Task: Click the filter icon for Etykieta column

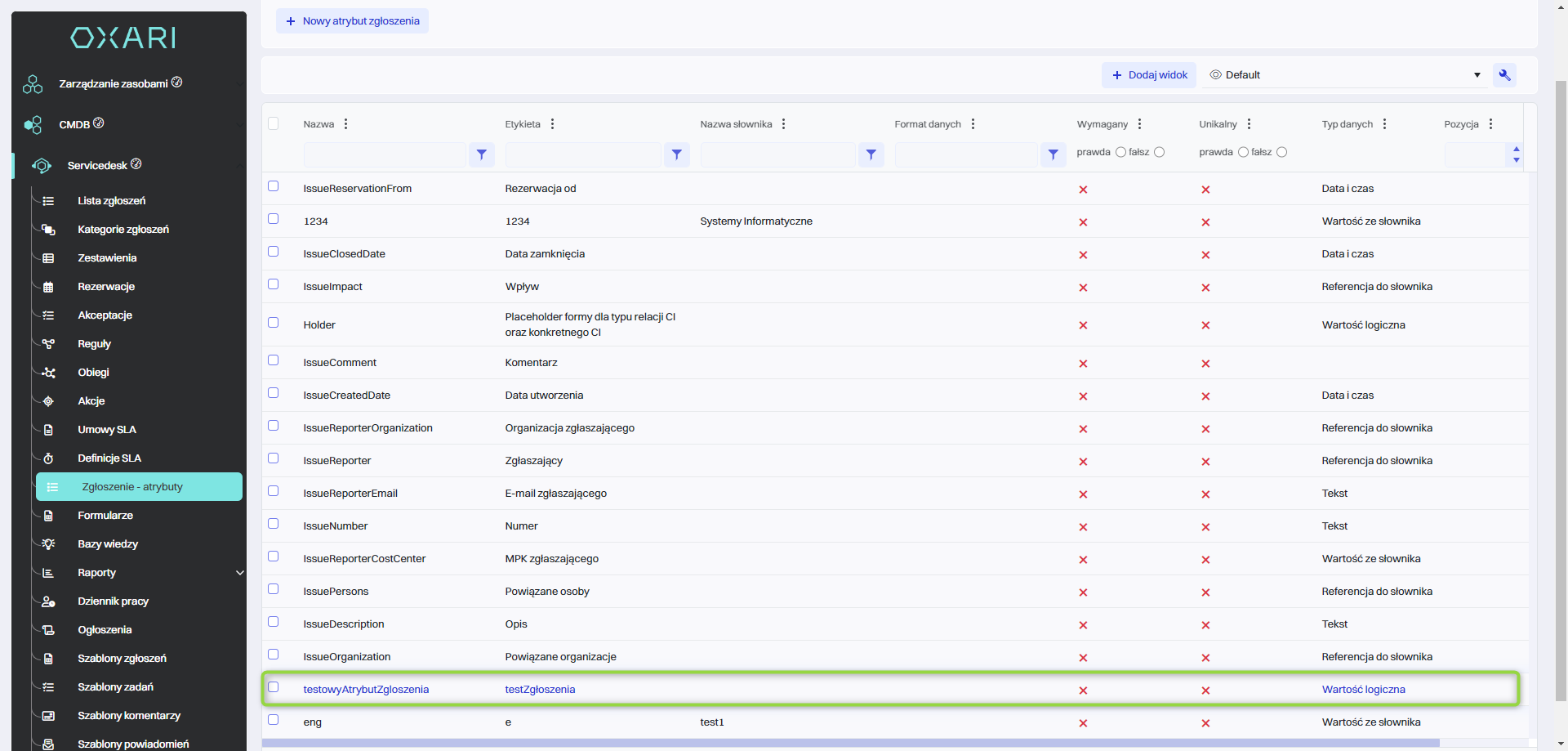Action: coord(677,154)
